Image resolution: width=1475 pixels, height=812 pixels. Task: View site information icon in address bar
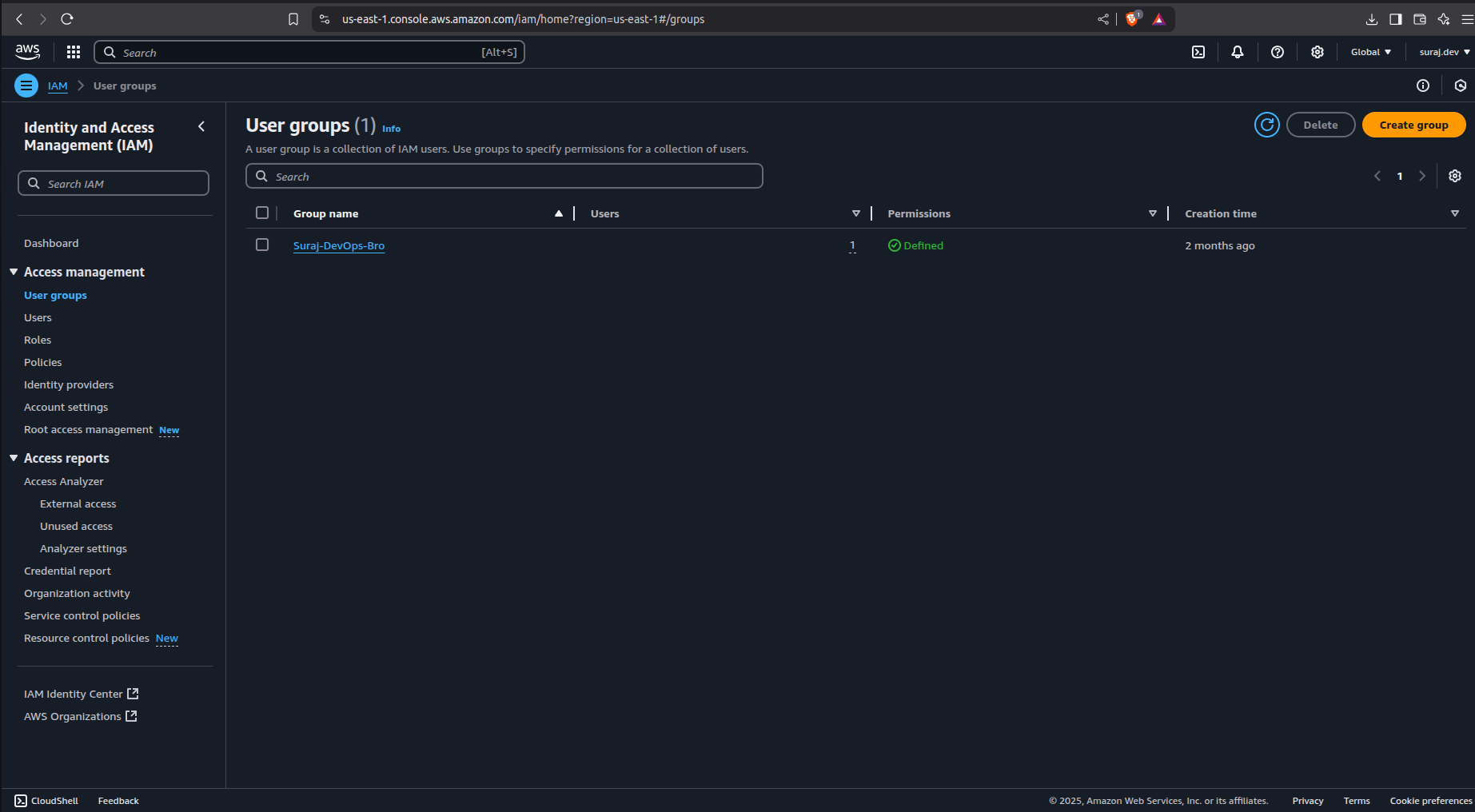pos(325,19)
